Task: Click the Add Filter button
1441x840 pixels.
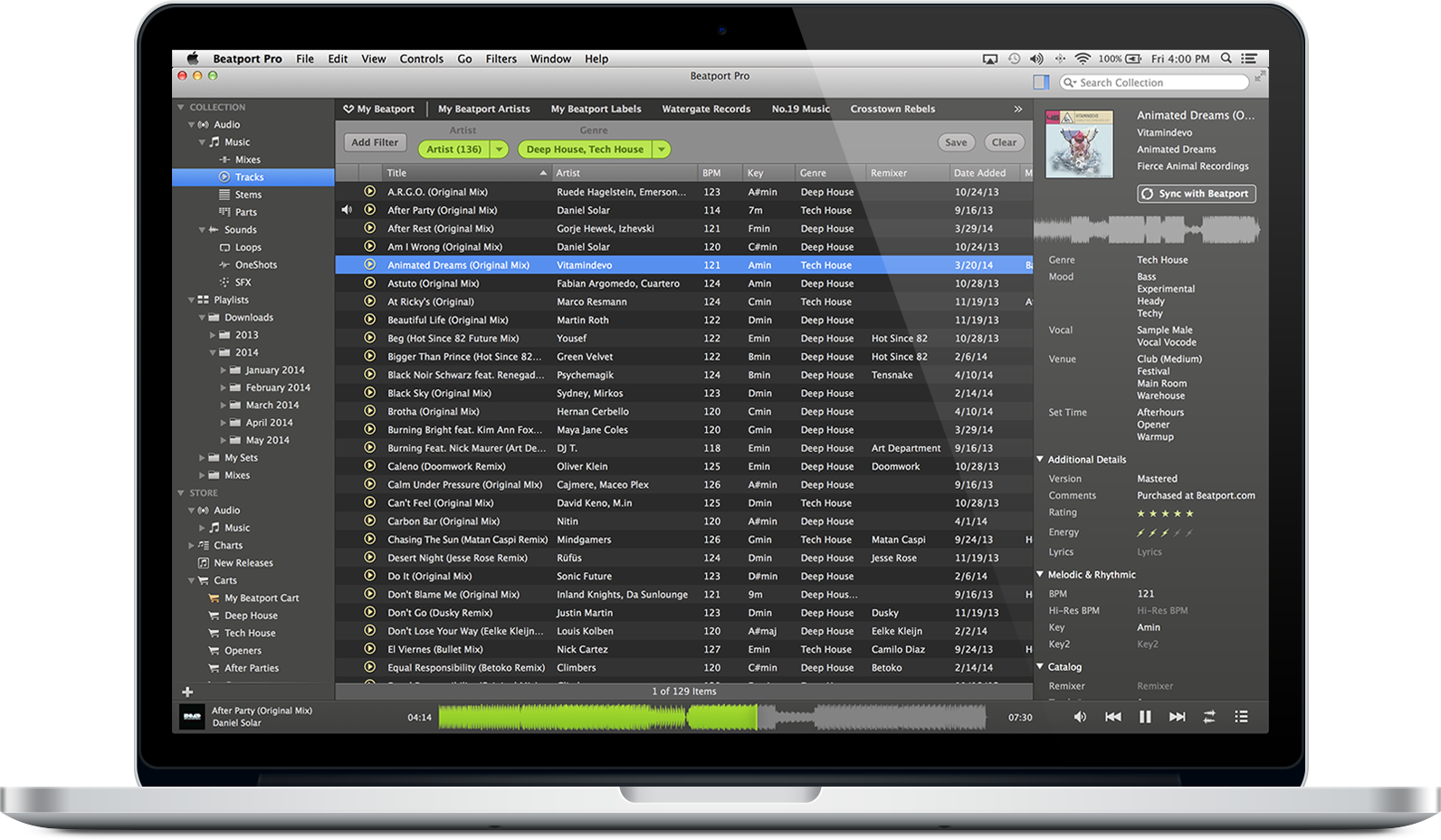Action: tap(375, 142)
